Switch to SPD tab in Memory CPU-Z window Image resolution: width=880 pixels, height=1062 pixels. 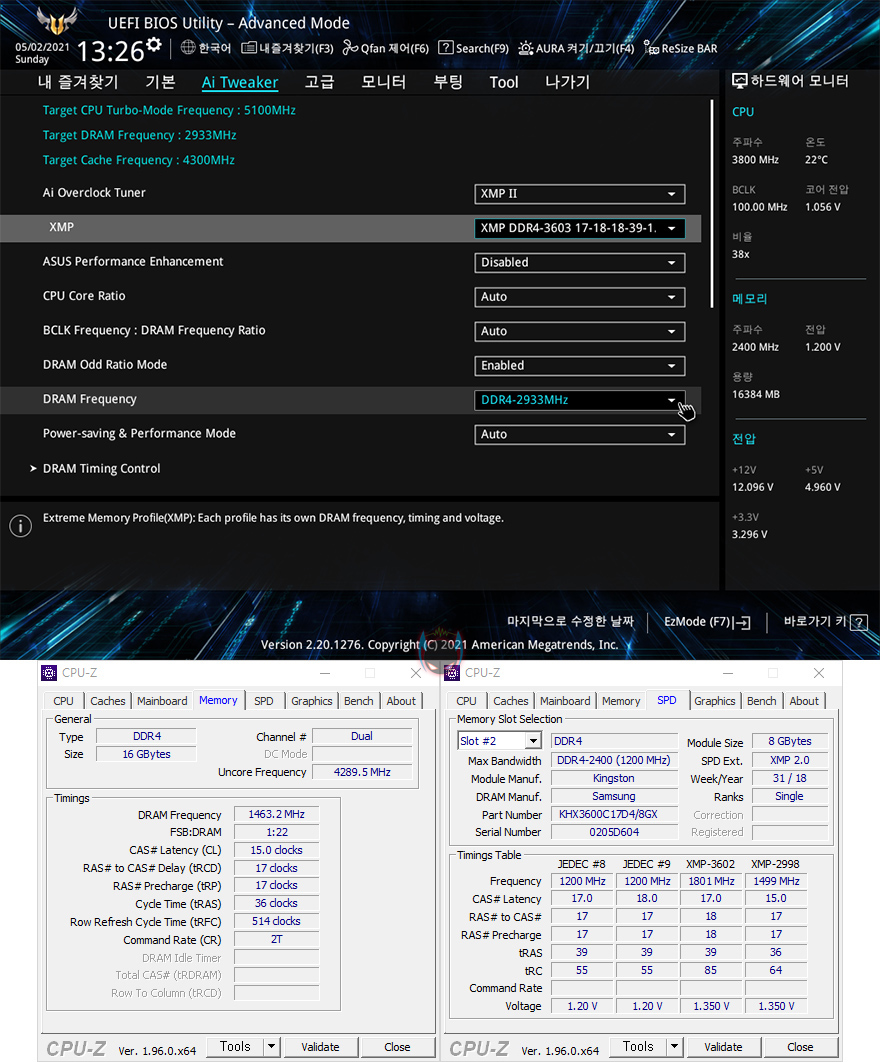[x=264, y=701]
